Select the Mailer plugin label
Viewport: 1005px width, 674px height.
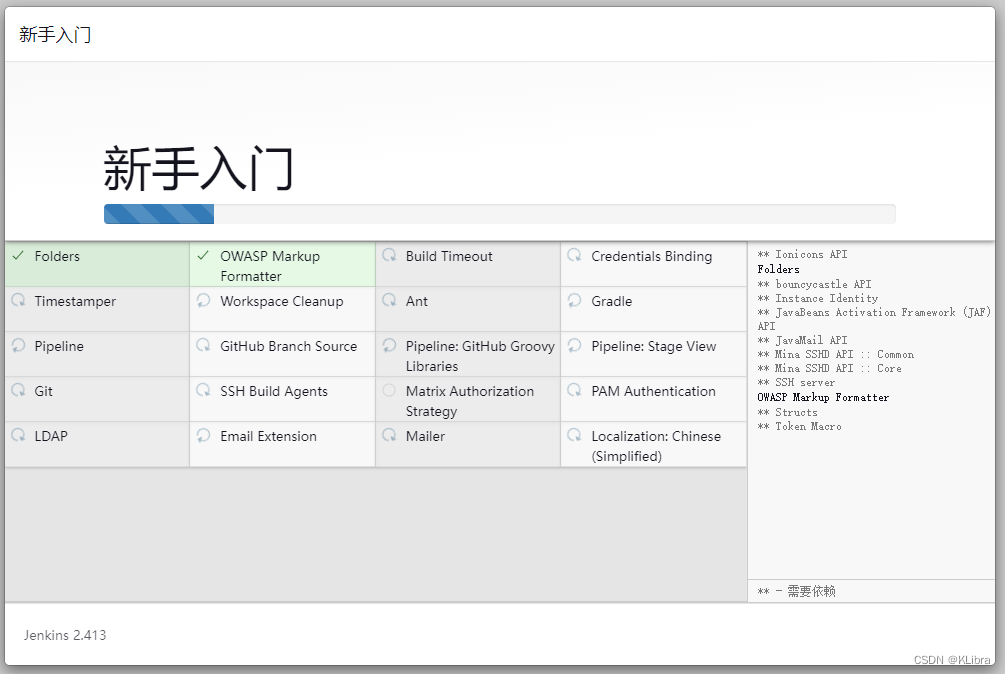point(425,436)
